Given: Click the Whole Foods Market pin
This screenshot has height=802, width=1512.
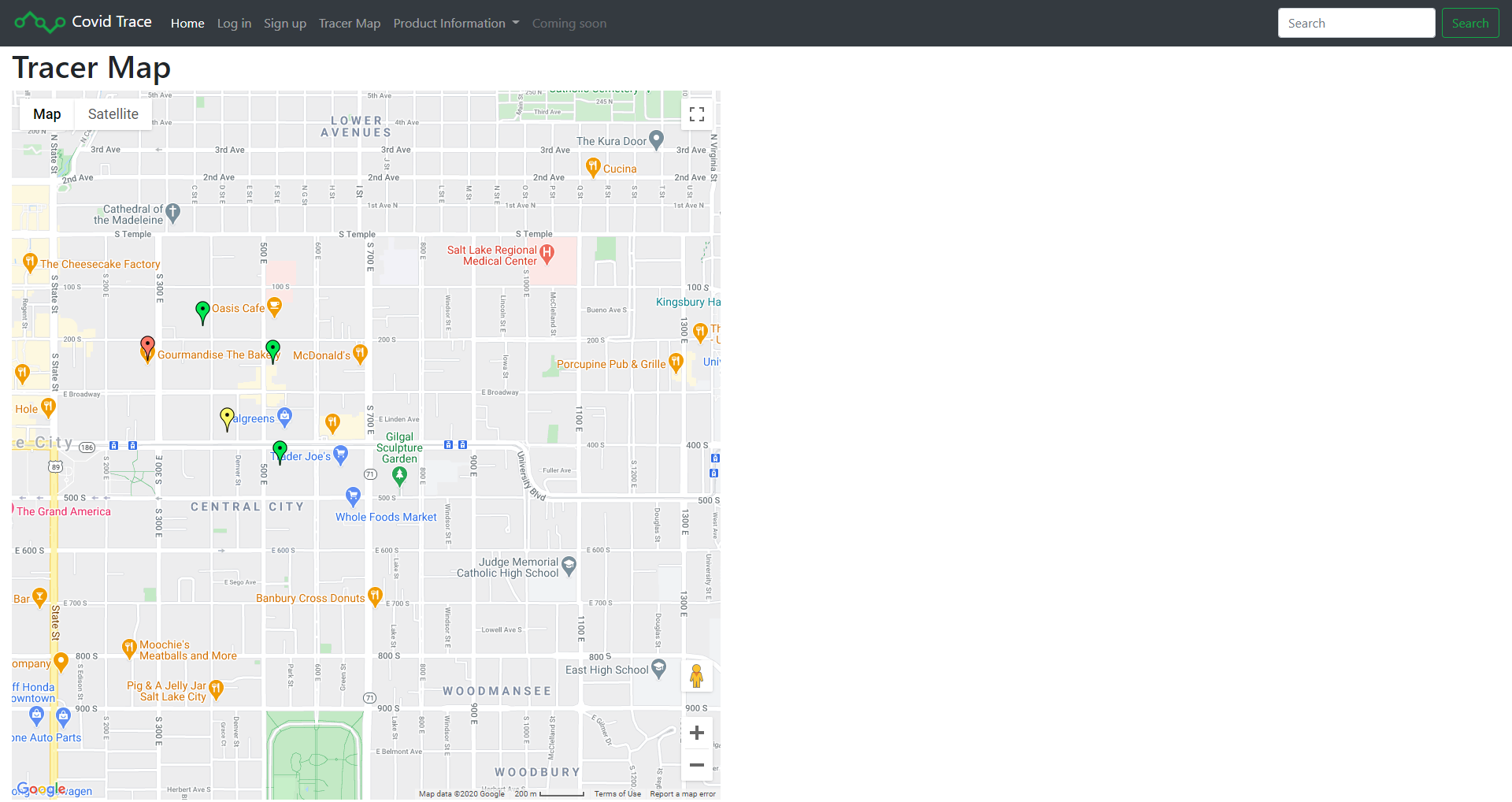Looking at the screenshot, I should [x=353, y=496].
